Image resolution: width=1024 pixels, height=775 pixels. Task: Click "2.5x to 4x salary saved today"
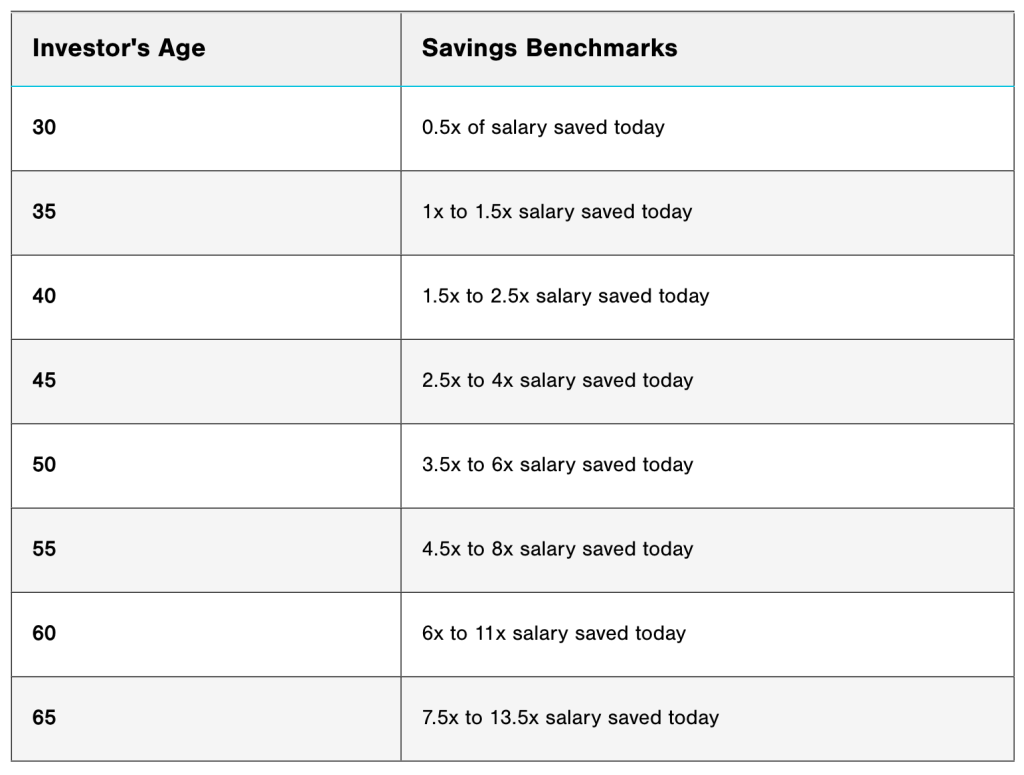[557, 380]
